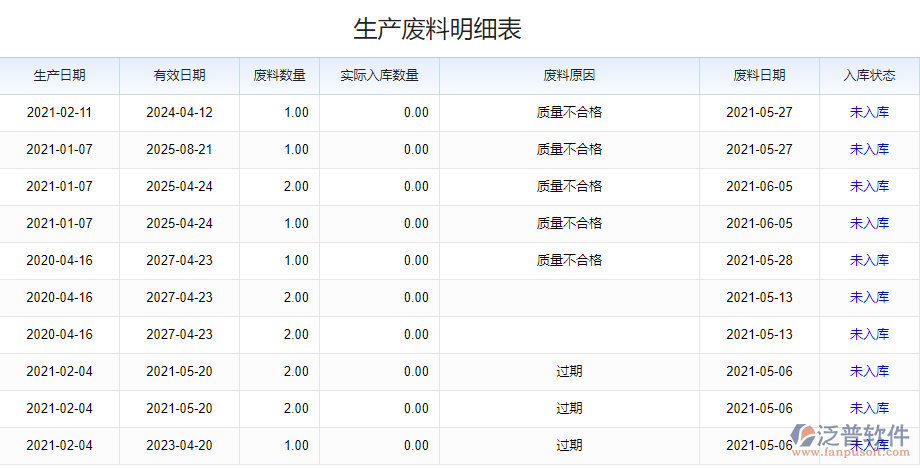Click the 实际入库数量 column header

point(379,75)
